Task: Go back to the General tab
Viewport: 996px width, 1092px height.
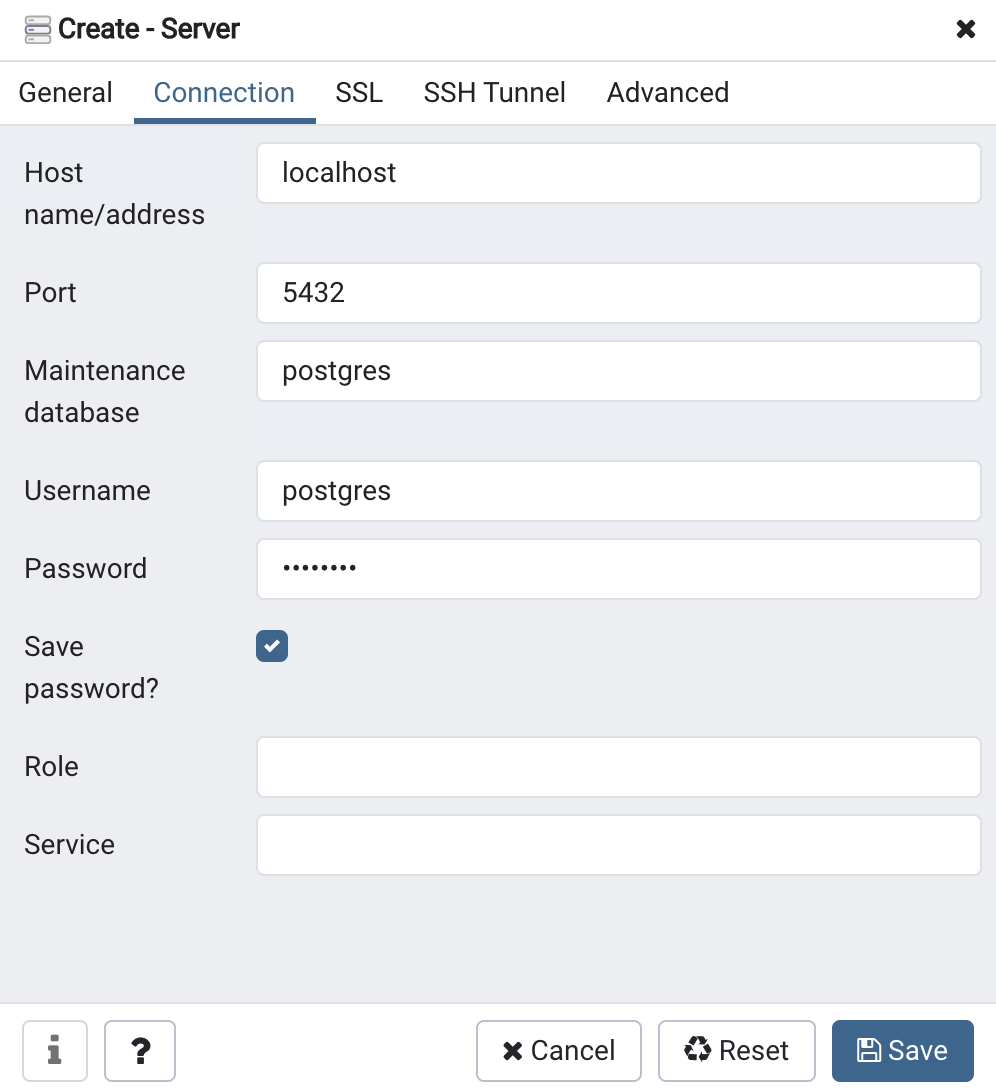Action: (65, 92)
